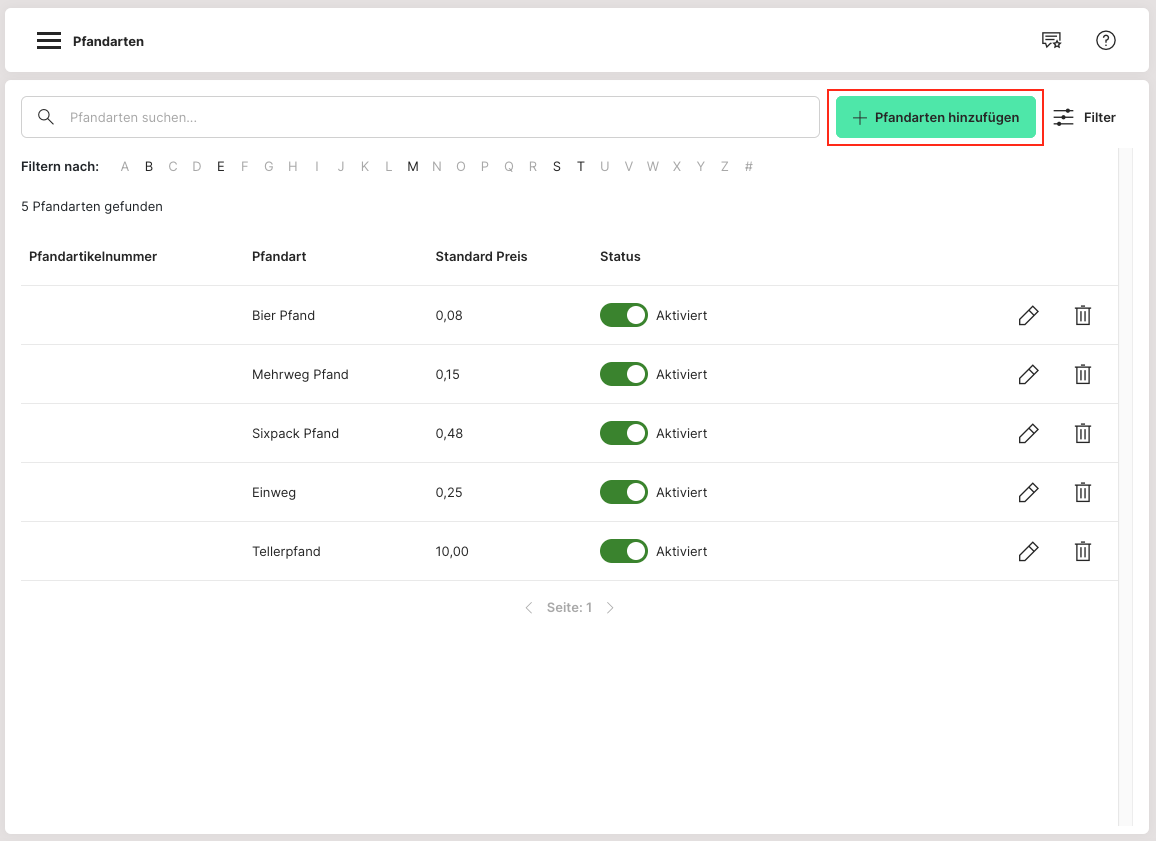Edit the Tellerpfand entry
The image size is (1156, 841).
coord(1028,552)
